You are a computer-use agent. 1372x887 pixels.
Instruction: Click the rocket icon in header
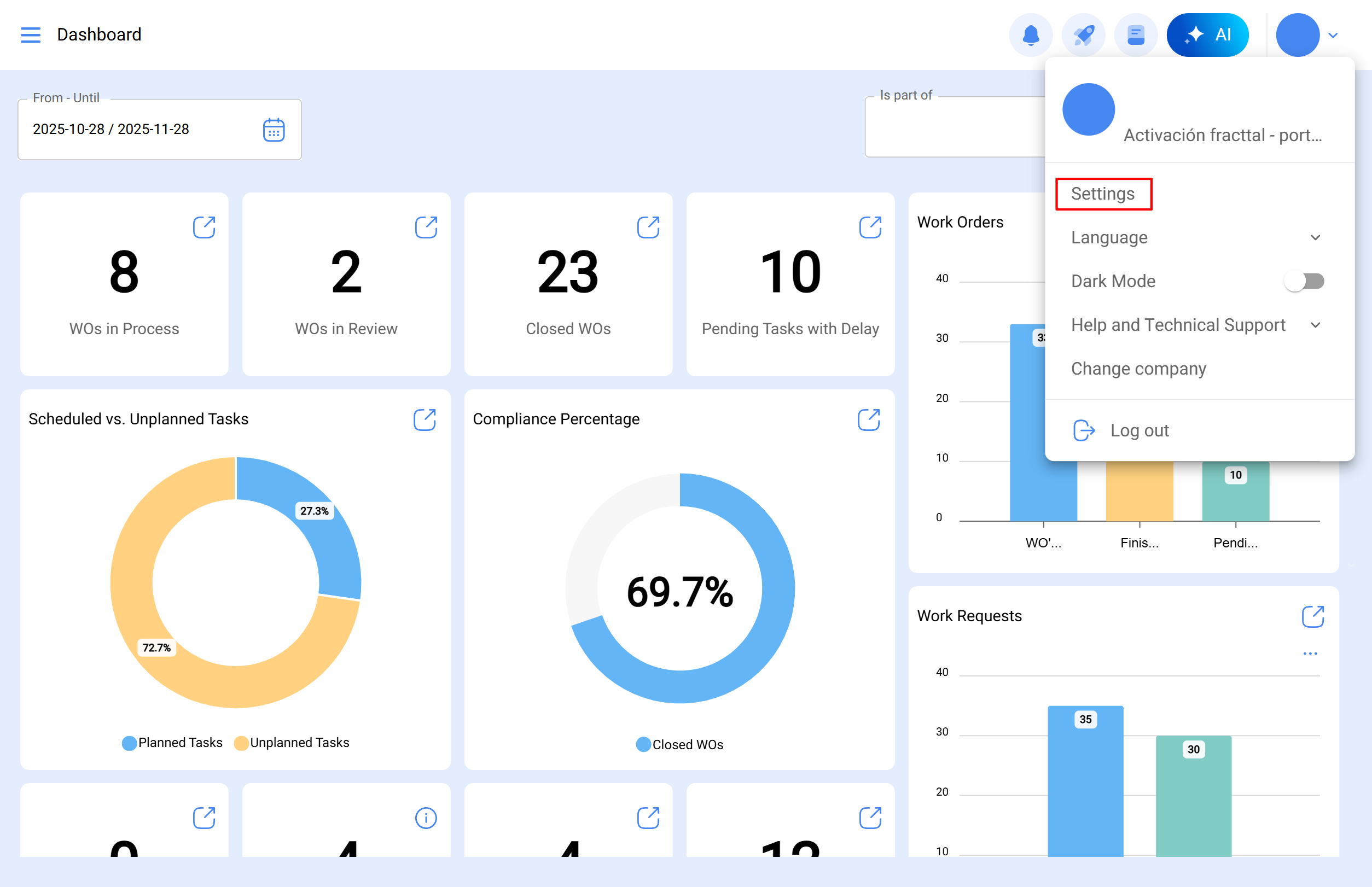pos(1083,35)
